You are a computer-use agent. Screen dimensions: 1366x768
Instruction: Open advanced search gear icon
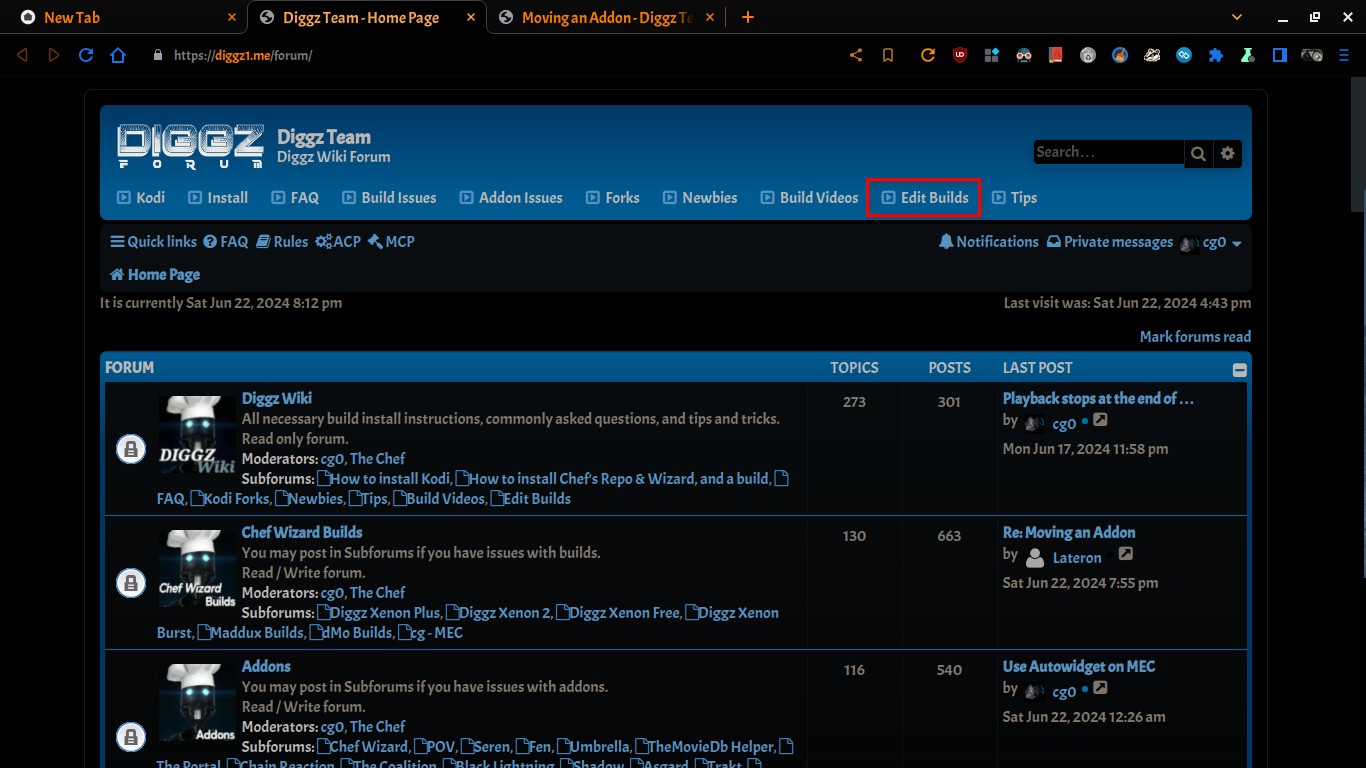(1228, 153)
